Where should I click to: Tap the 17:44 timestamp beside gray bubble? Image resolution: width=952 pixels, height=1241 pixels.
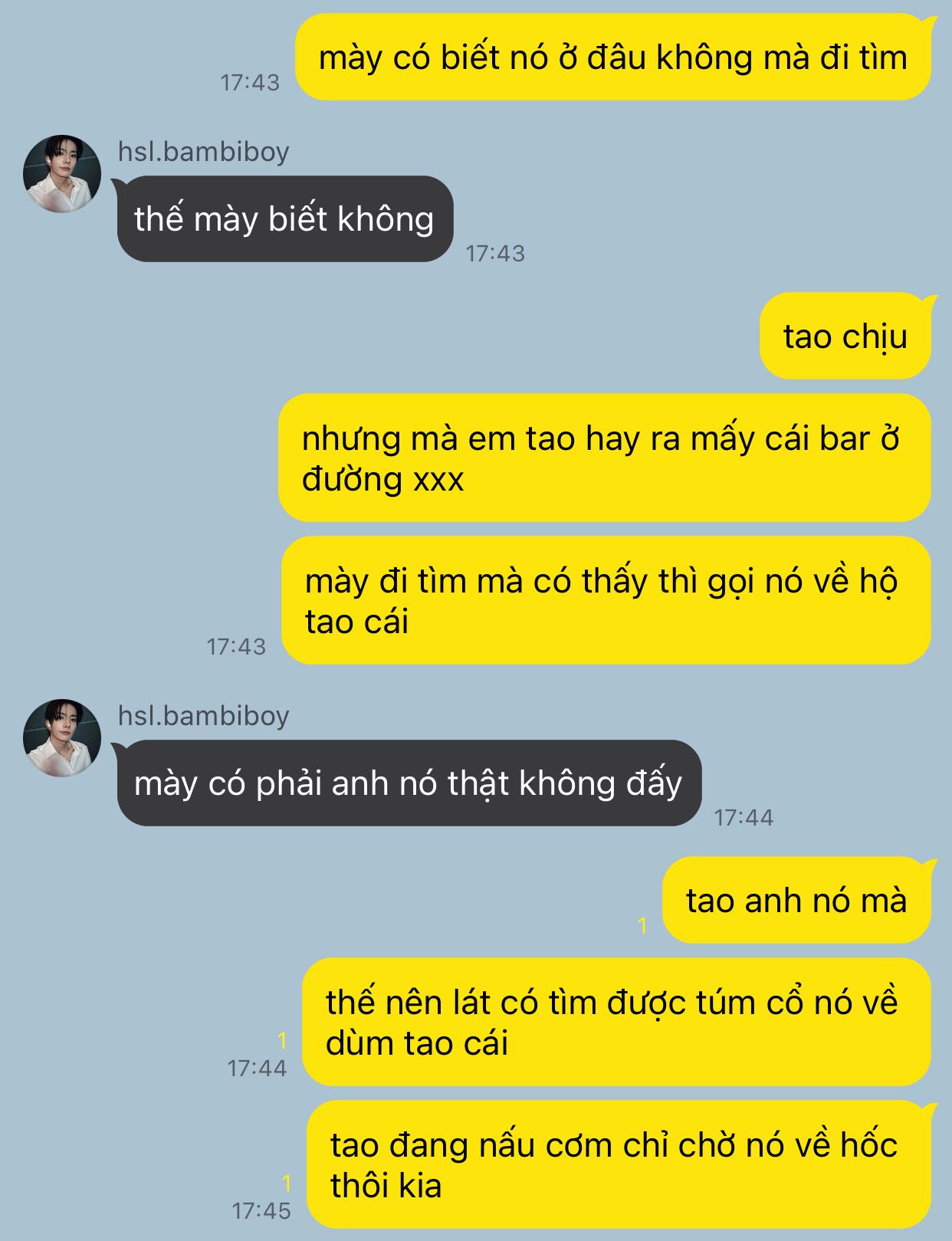[744, 817]
